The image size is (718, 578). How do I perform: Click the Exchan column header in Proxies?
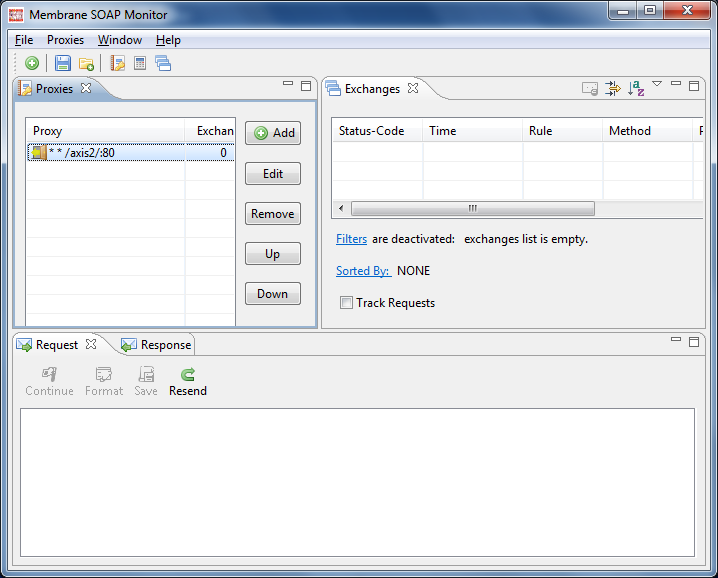[210, 131]
